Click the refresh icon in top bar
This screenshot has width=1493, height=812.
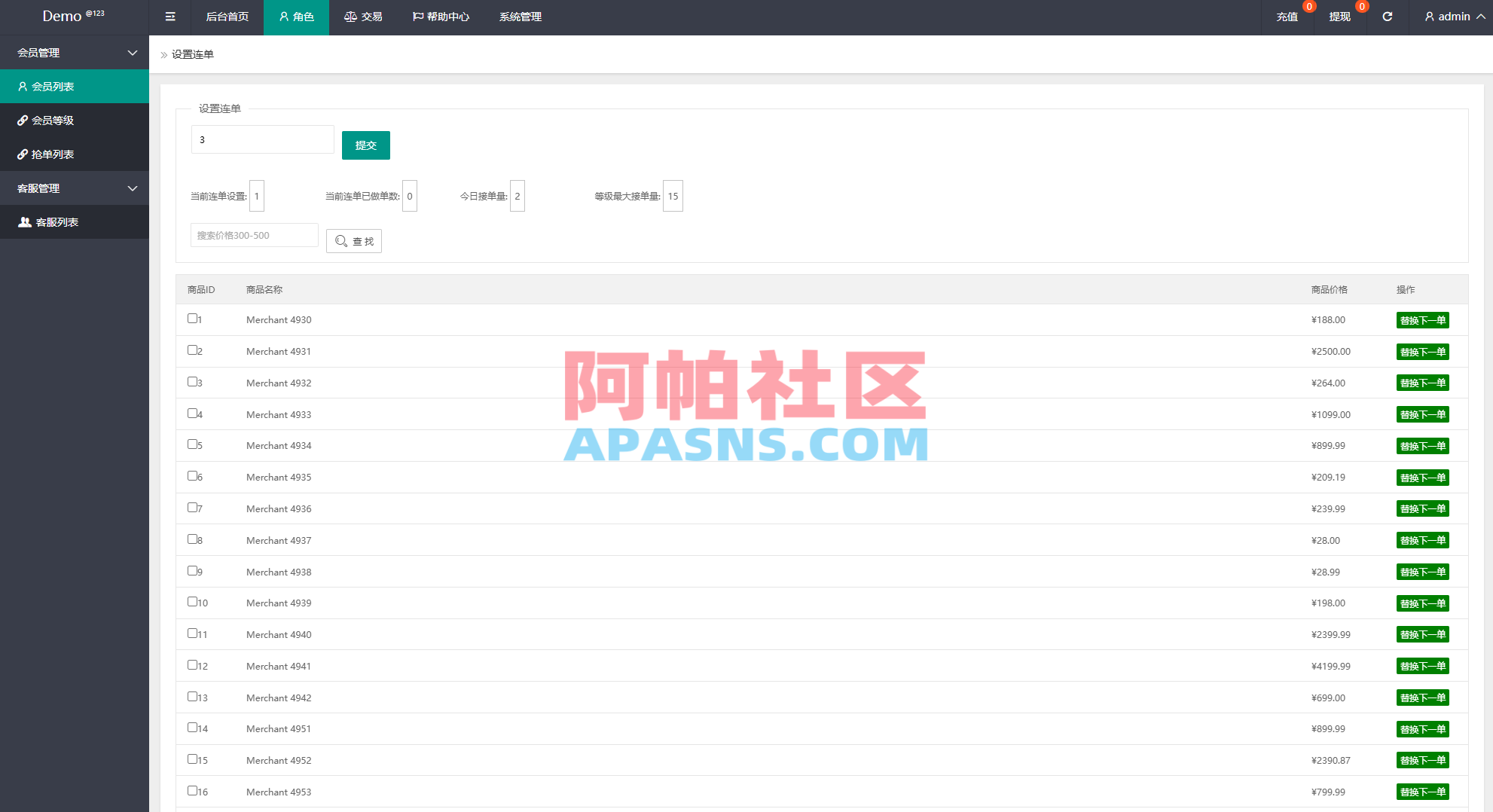click(1387, 16)
